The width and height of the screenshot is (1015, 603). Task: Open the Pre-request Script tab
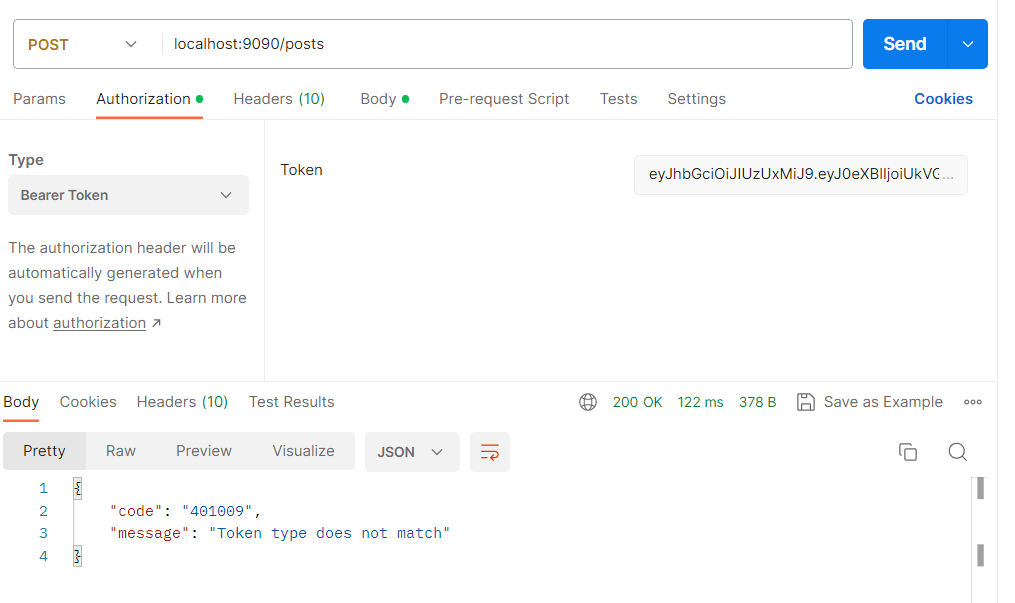[x=504, y=99]
